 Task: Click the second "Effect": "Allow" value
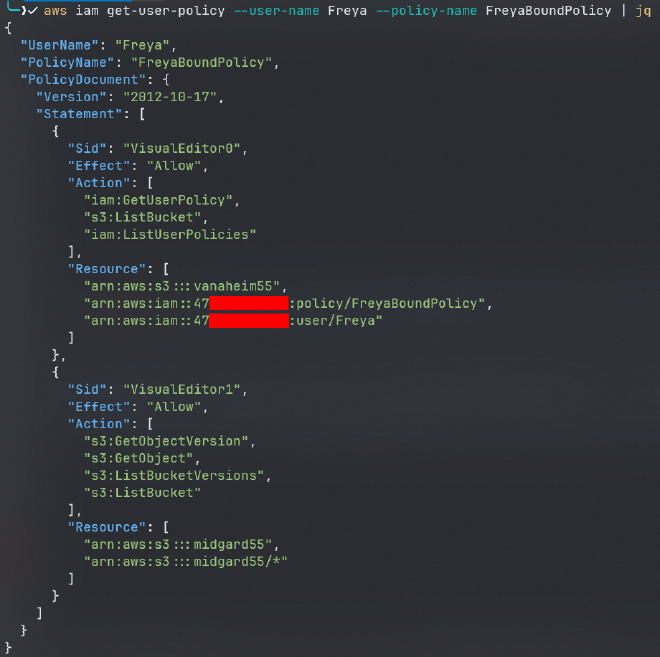tap(174, 407)
